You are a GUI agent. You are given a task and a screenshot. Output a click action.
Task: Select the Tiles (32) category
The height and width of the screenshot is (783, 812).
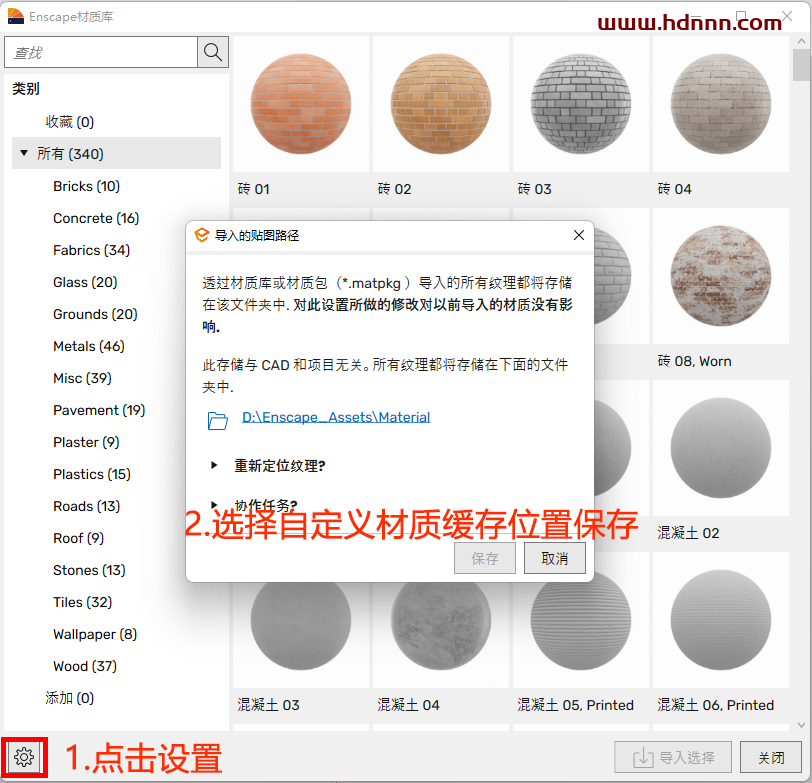82,602
